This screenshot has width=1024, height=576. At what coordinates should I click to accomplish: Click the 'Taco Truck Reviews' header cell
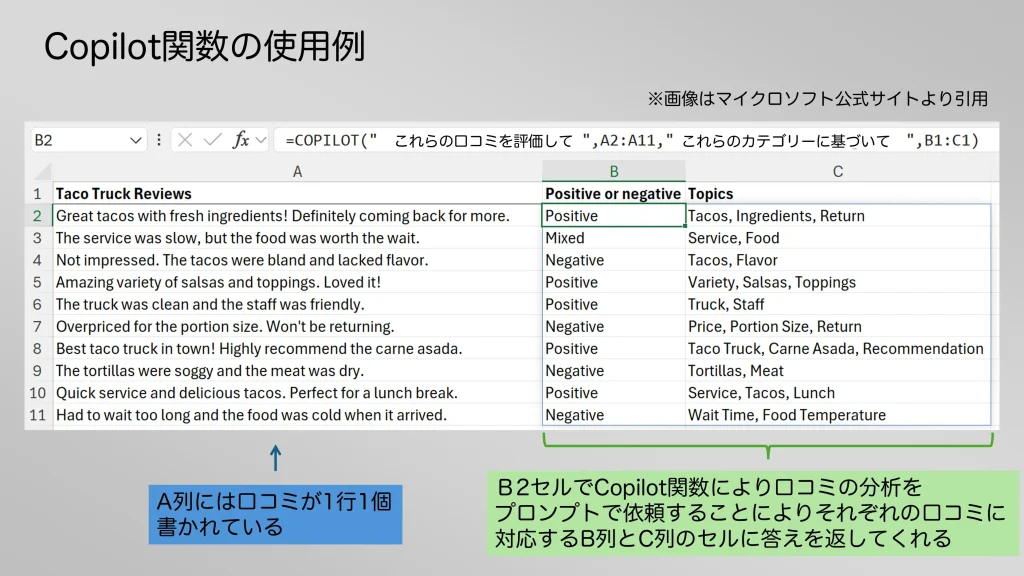coord(297,194)
